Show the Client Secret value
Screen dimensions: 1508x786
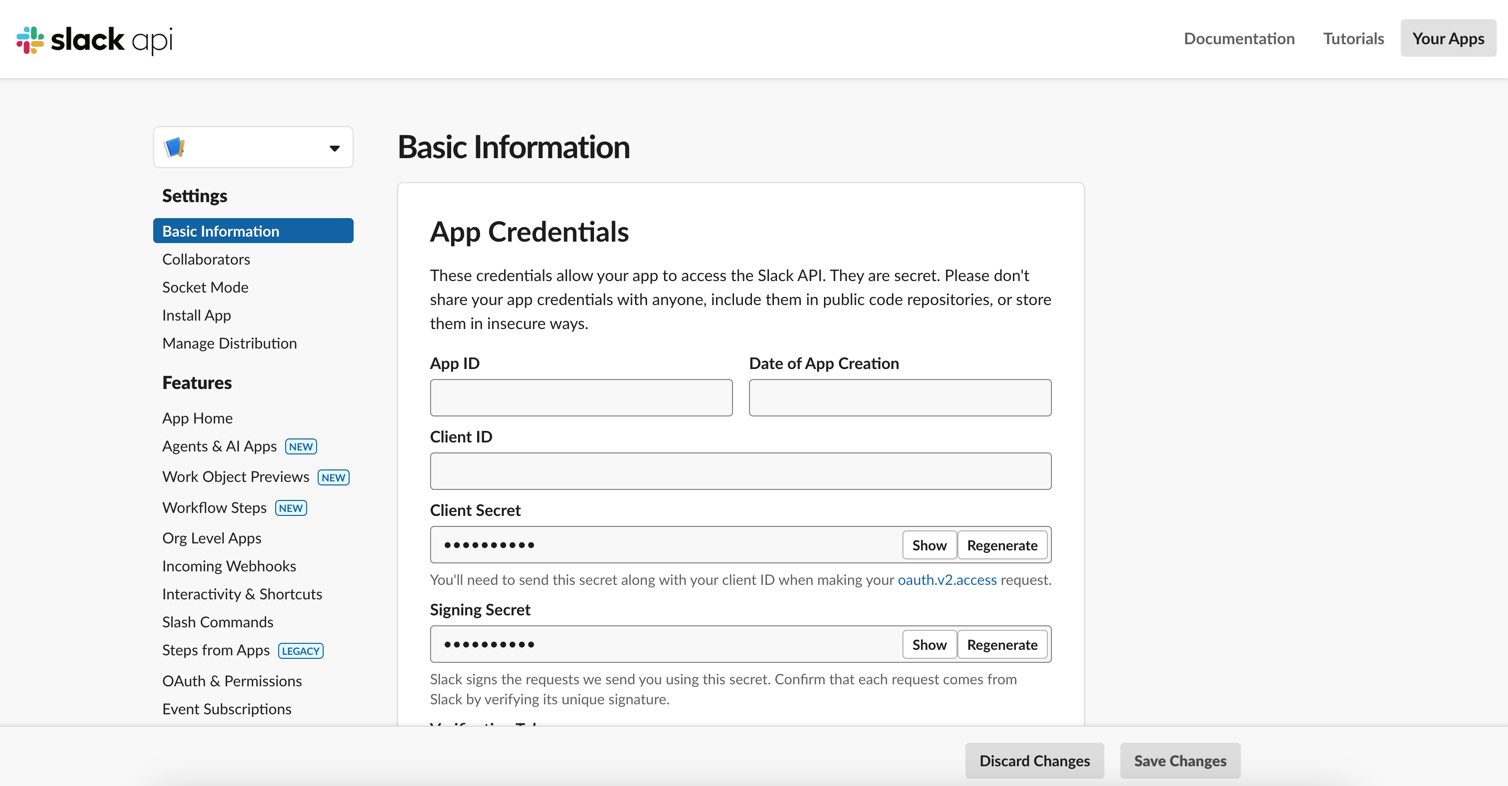point(928,545)
